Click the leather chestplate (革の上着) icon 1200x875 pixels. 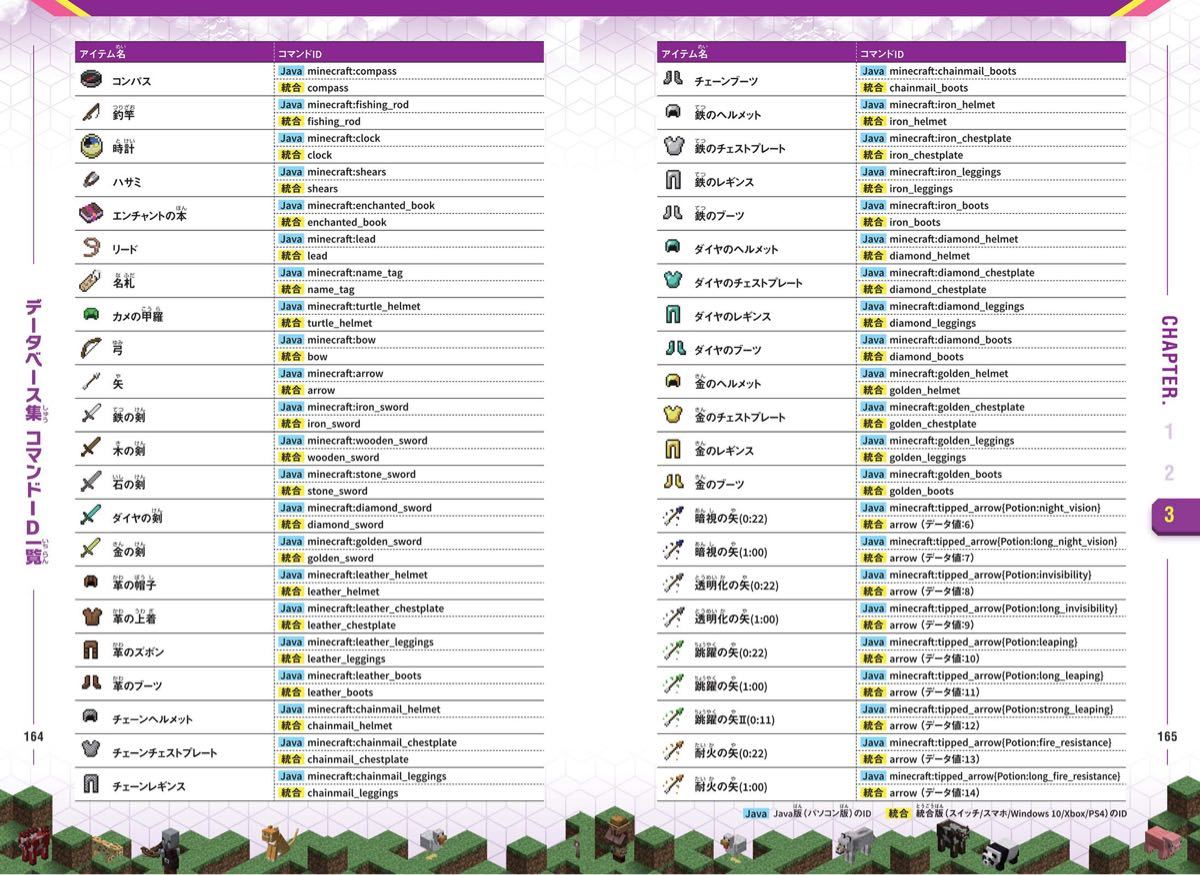pyautogui.click(x=91, y=617)
